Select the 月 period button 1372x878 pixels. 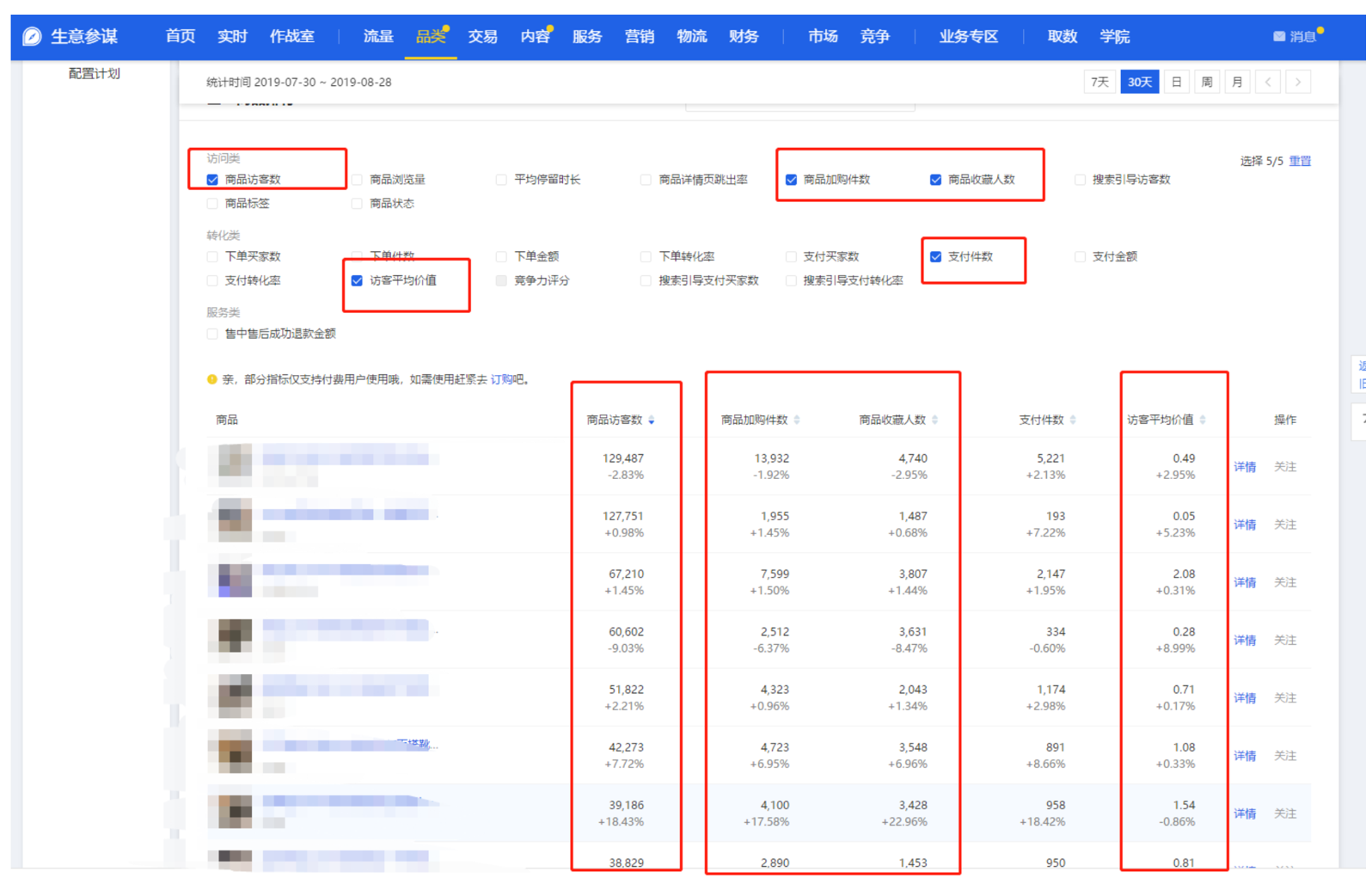pyautogui.click(x=1237, y=83)
